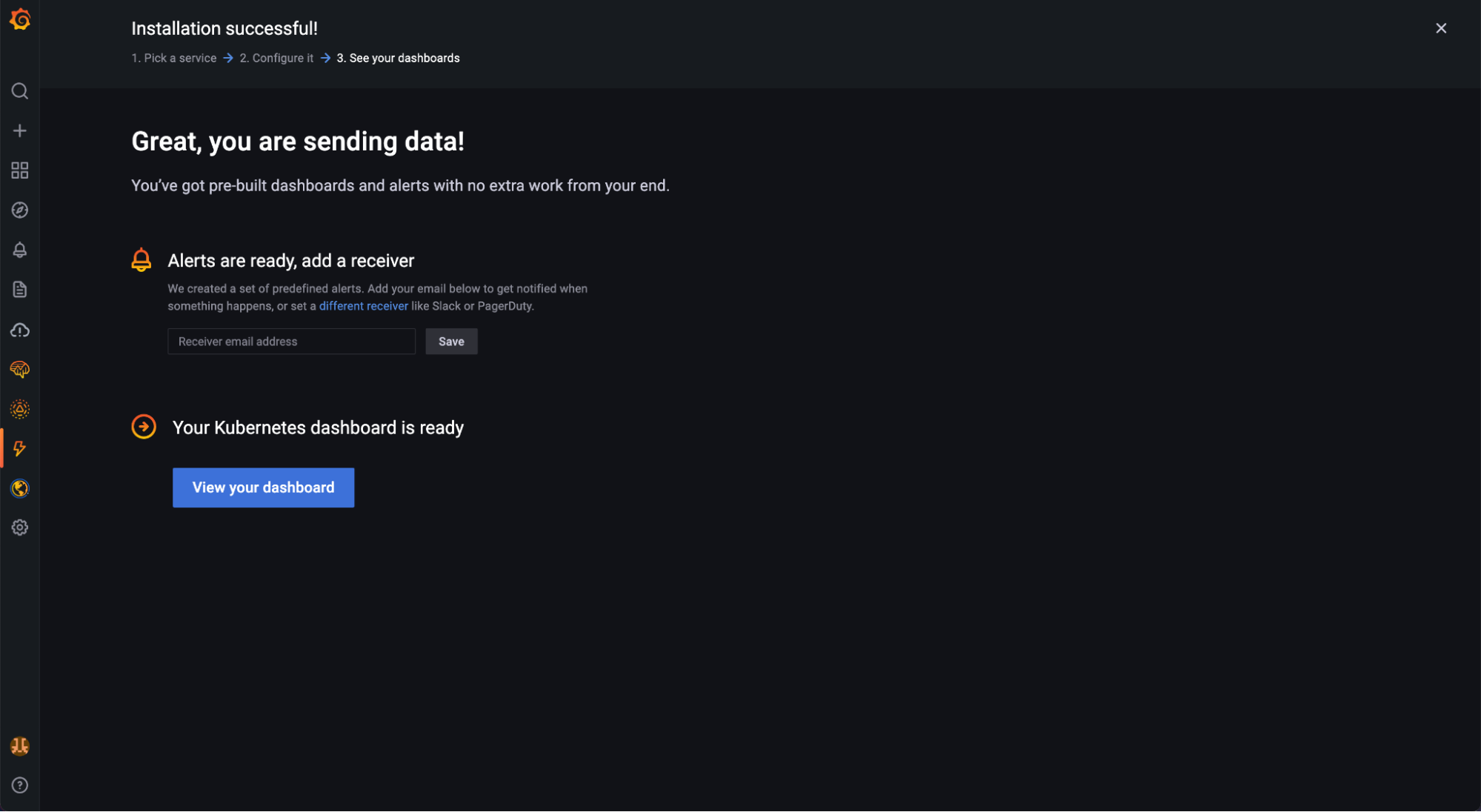This screenshot has width=1481, height=812.
Task: Close the installation successful panel
Action: pos(1440,28)
